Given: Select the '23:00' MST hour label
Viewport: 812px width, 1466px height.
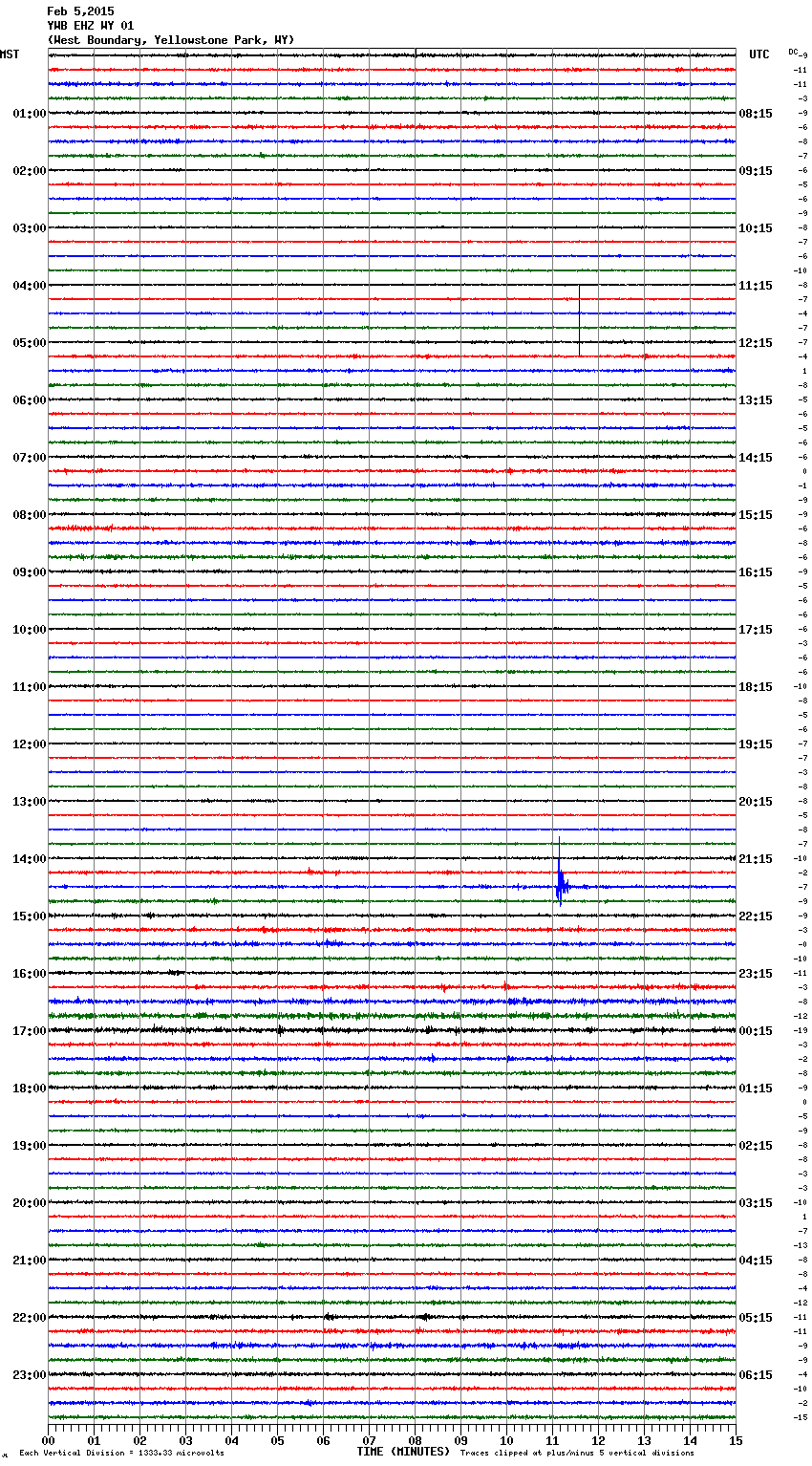Looking at the screenshot, I should (30, 1375).
